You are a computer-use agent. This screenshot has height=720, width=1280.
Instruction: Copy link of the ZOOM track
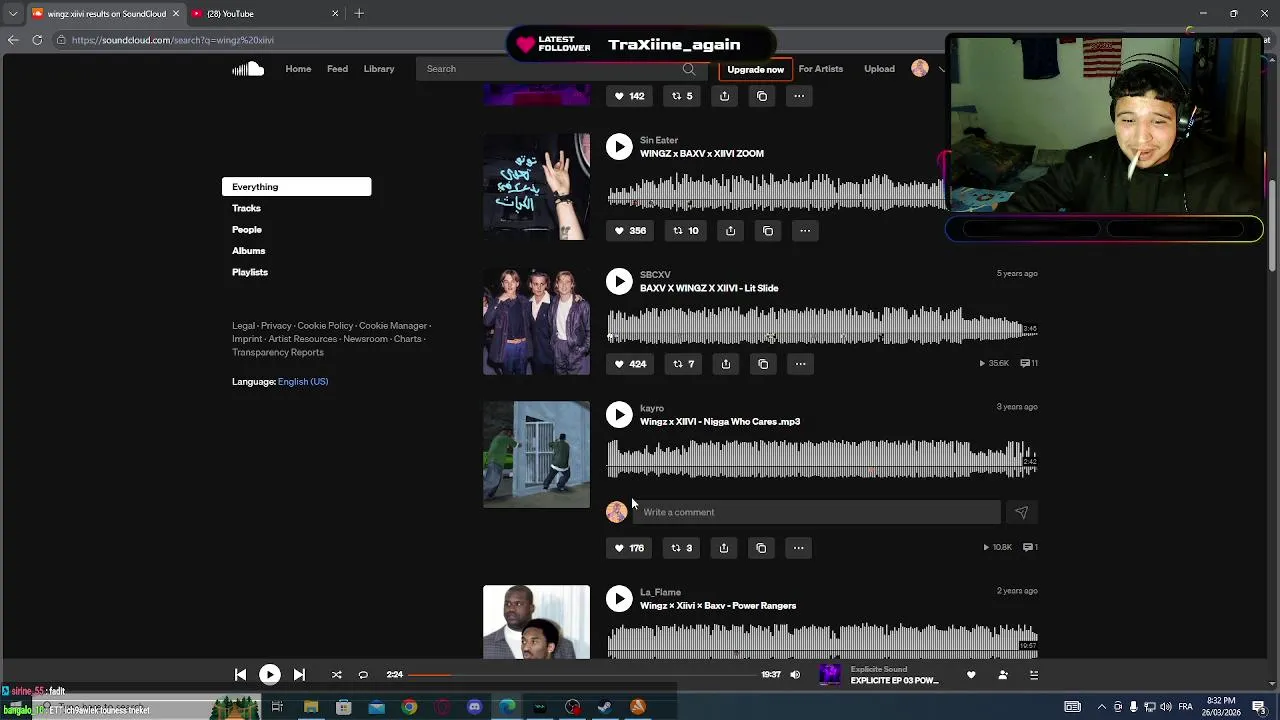tap(768, 231)
